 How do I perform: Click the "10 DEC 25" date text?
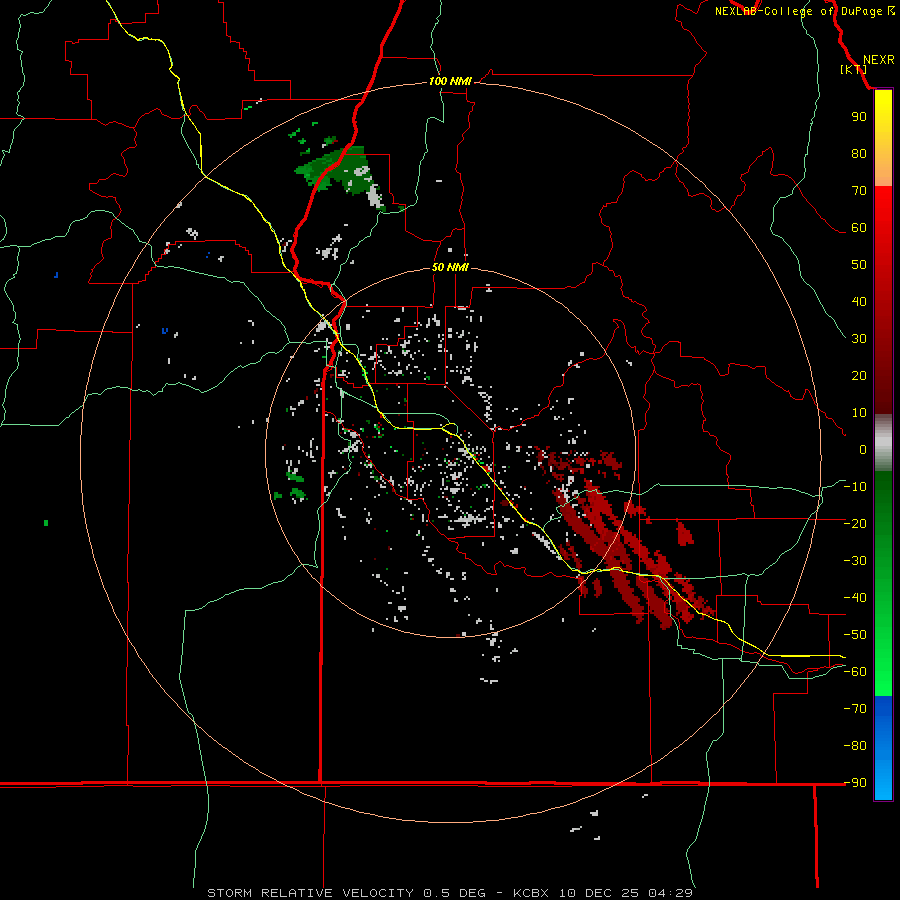pos(599,893)
